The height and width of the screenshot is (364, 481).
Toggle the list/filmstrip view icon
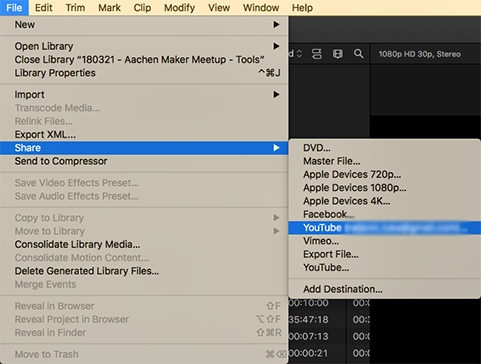(317, 54)
